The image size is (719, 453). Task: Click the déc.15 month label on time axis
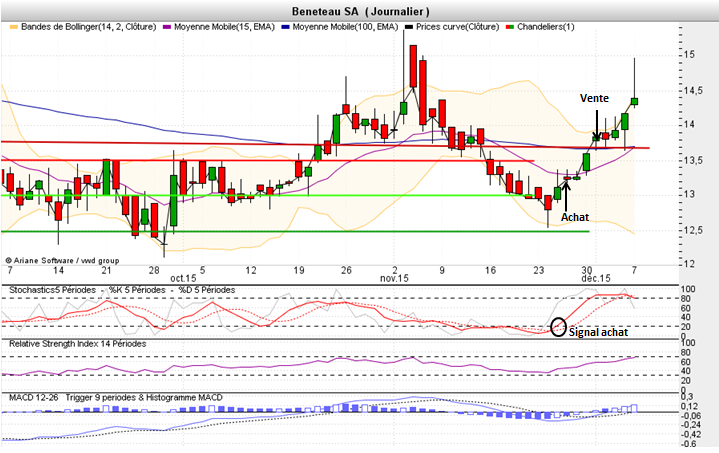tap(596, 278)
